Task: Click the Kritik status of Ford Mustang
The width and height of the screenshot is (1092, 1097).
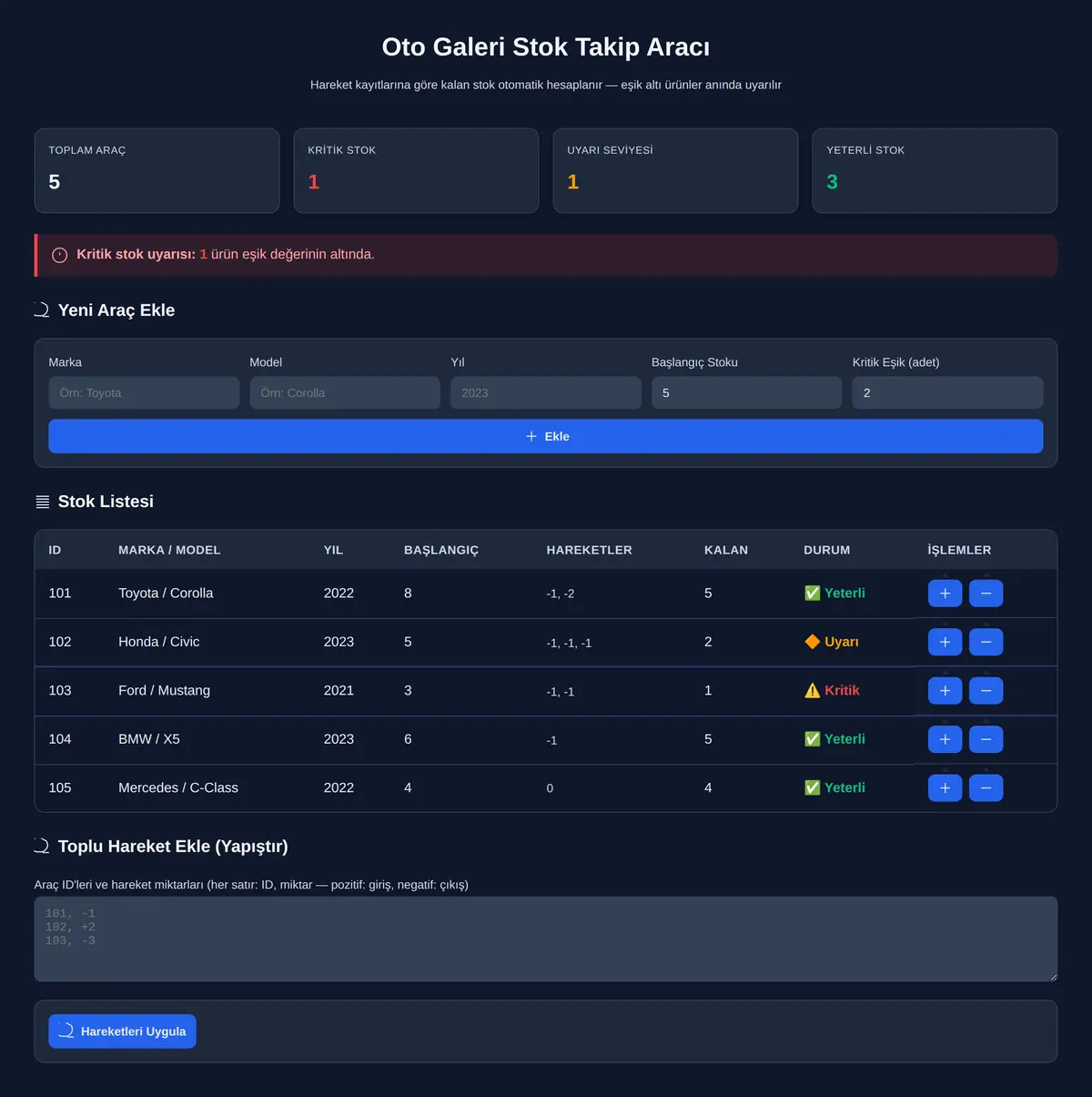Action: [x=832, y=691]
